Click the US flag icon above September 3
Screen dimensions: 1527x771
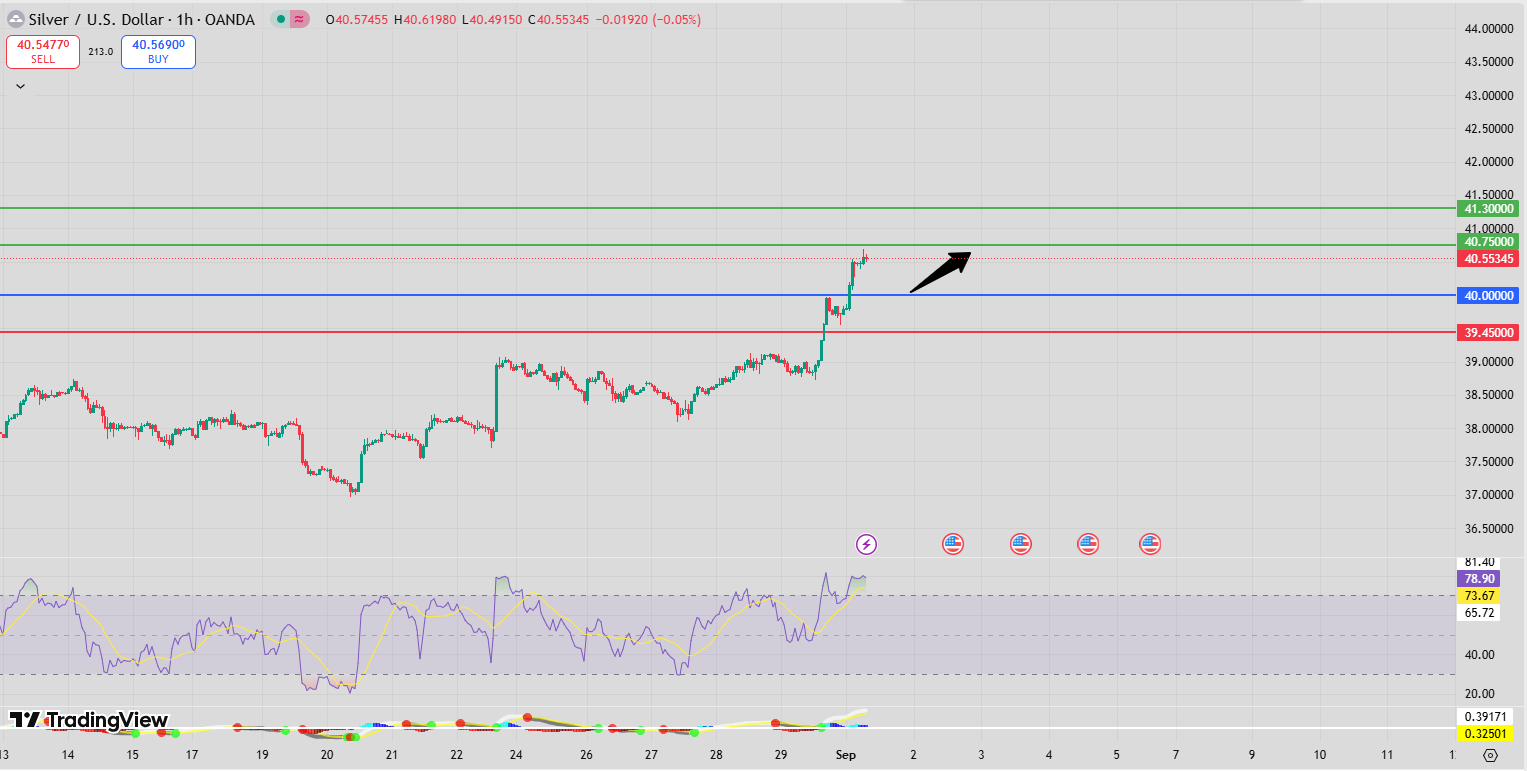tap(1020, 543)
